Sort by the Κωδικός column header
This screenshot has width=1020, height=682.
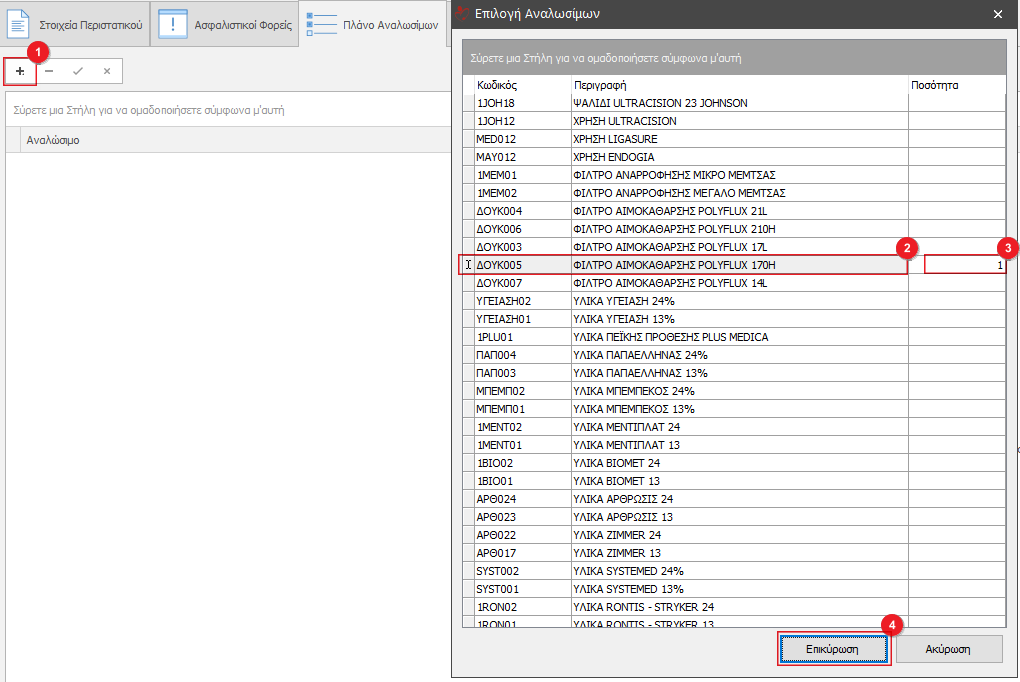[x=522, y=85]
